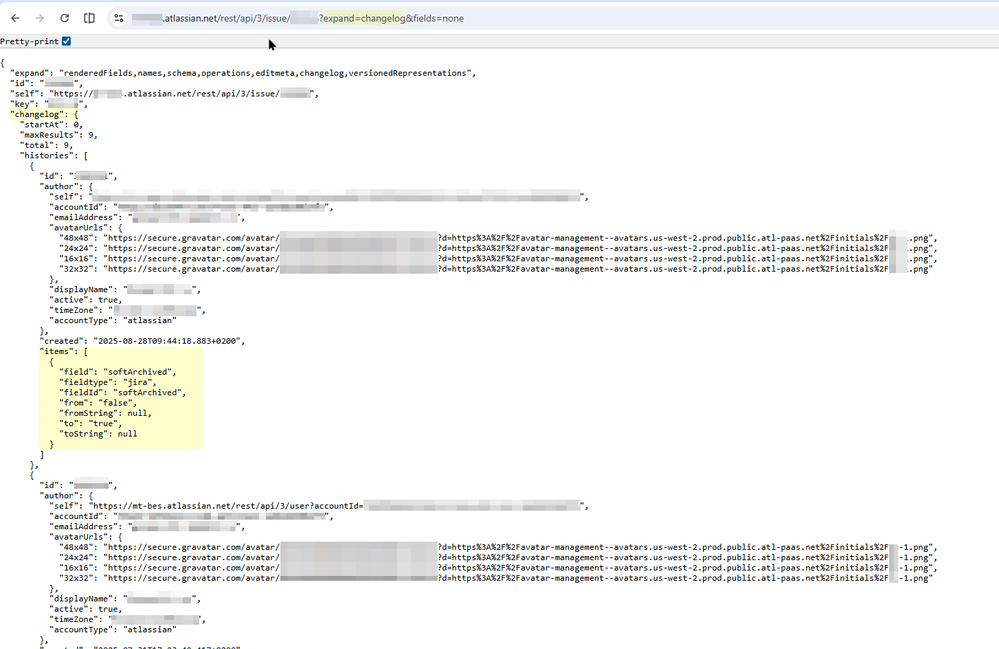999x649 pixels.
Task: Click the total: 9 value
Action: click(47, 144)
